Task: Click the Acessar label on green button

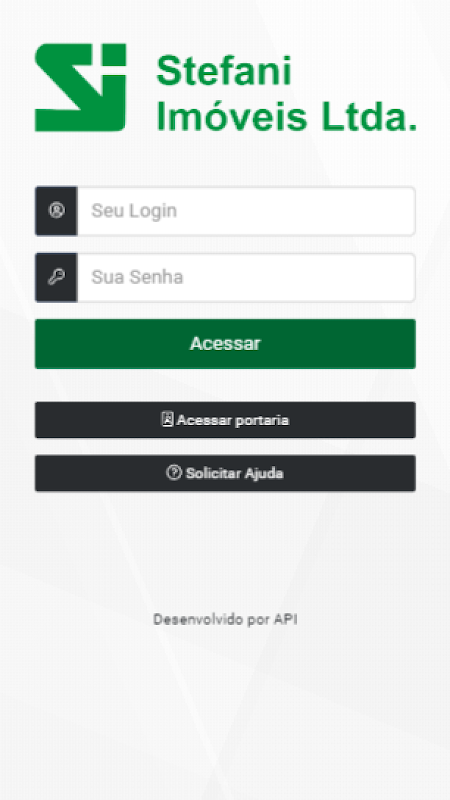Action: click(x=225, y=343)
